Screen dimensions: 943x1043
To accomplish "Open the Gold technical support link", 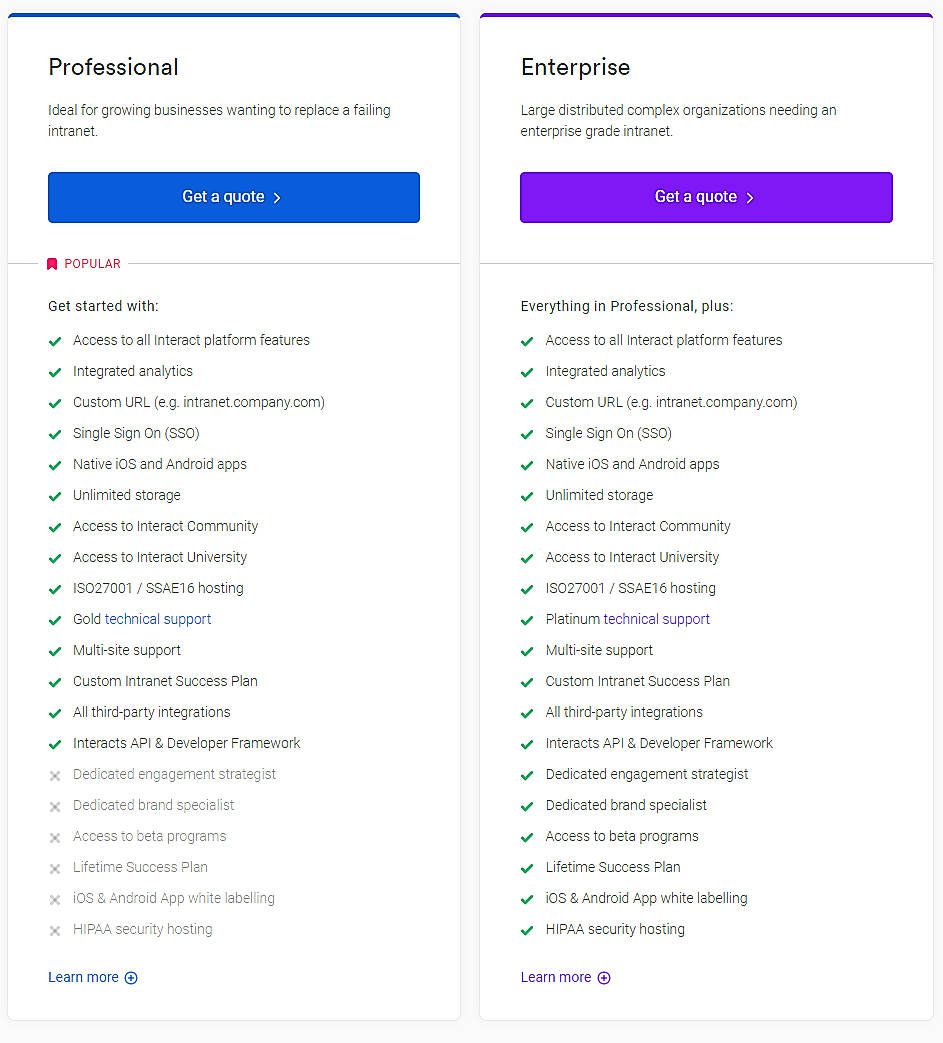I will click(x=156, y=619).
